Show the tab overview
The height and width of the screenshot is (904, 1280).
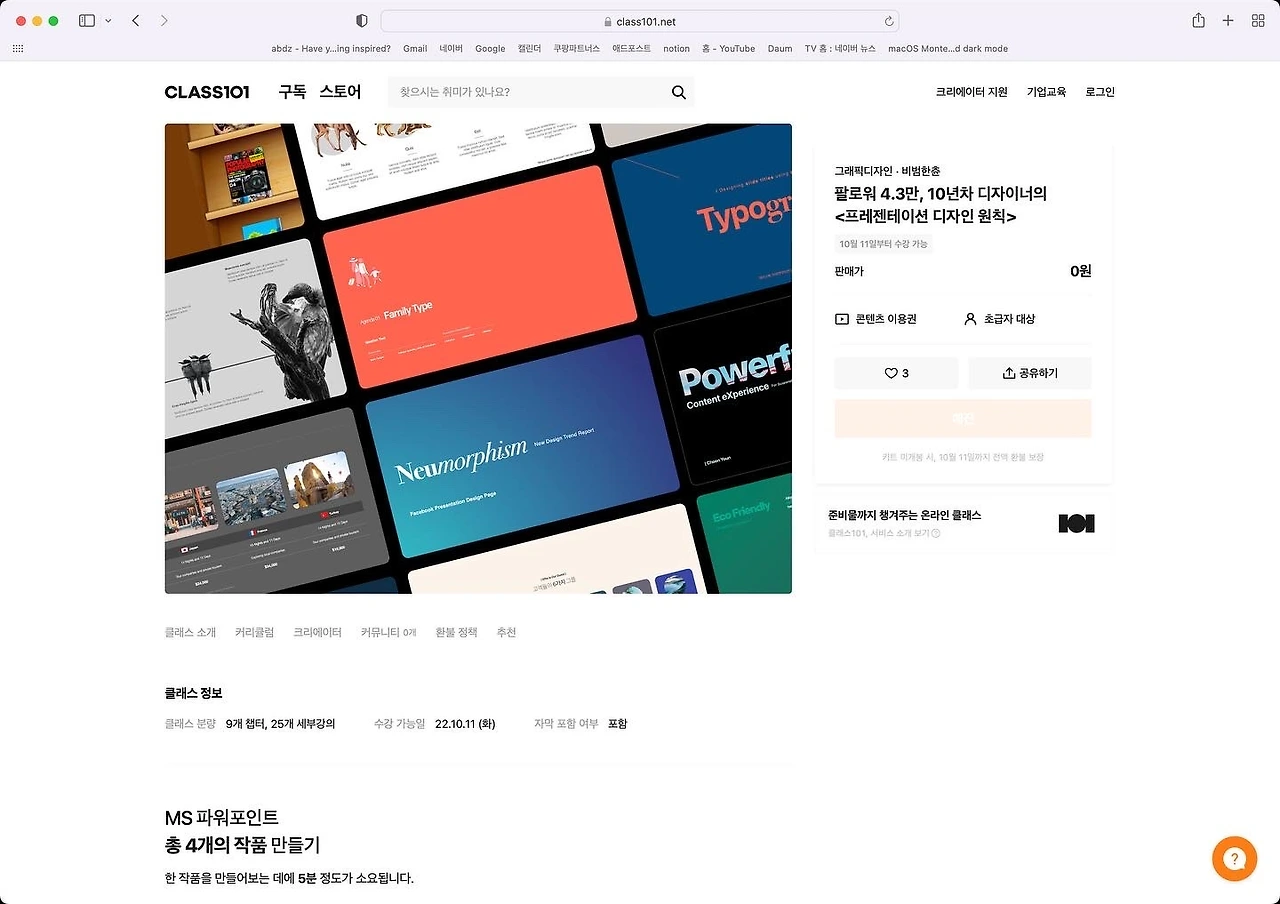(x=1258, y=21)
